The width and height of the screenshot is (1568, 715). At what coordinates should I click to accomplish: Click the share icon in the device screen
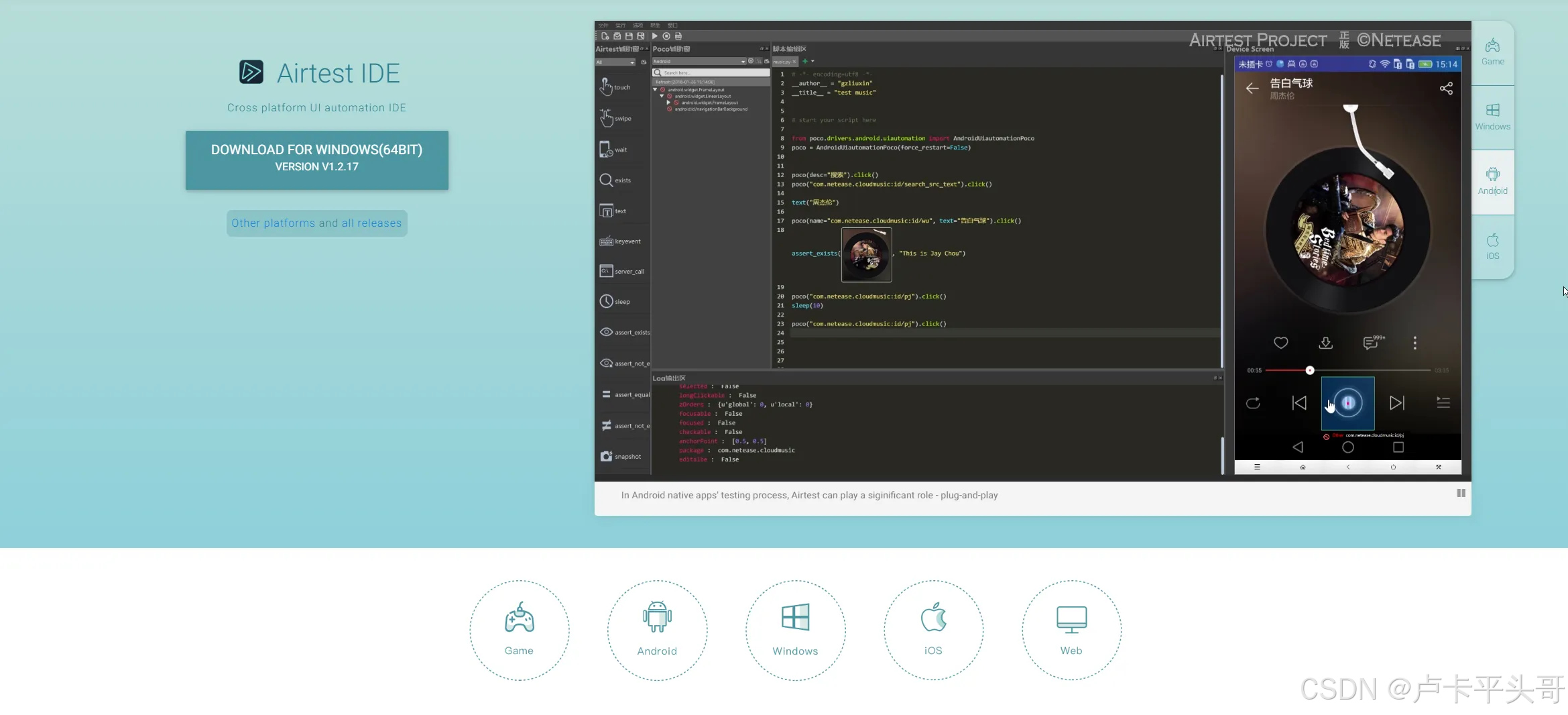tap(1446, 88)
